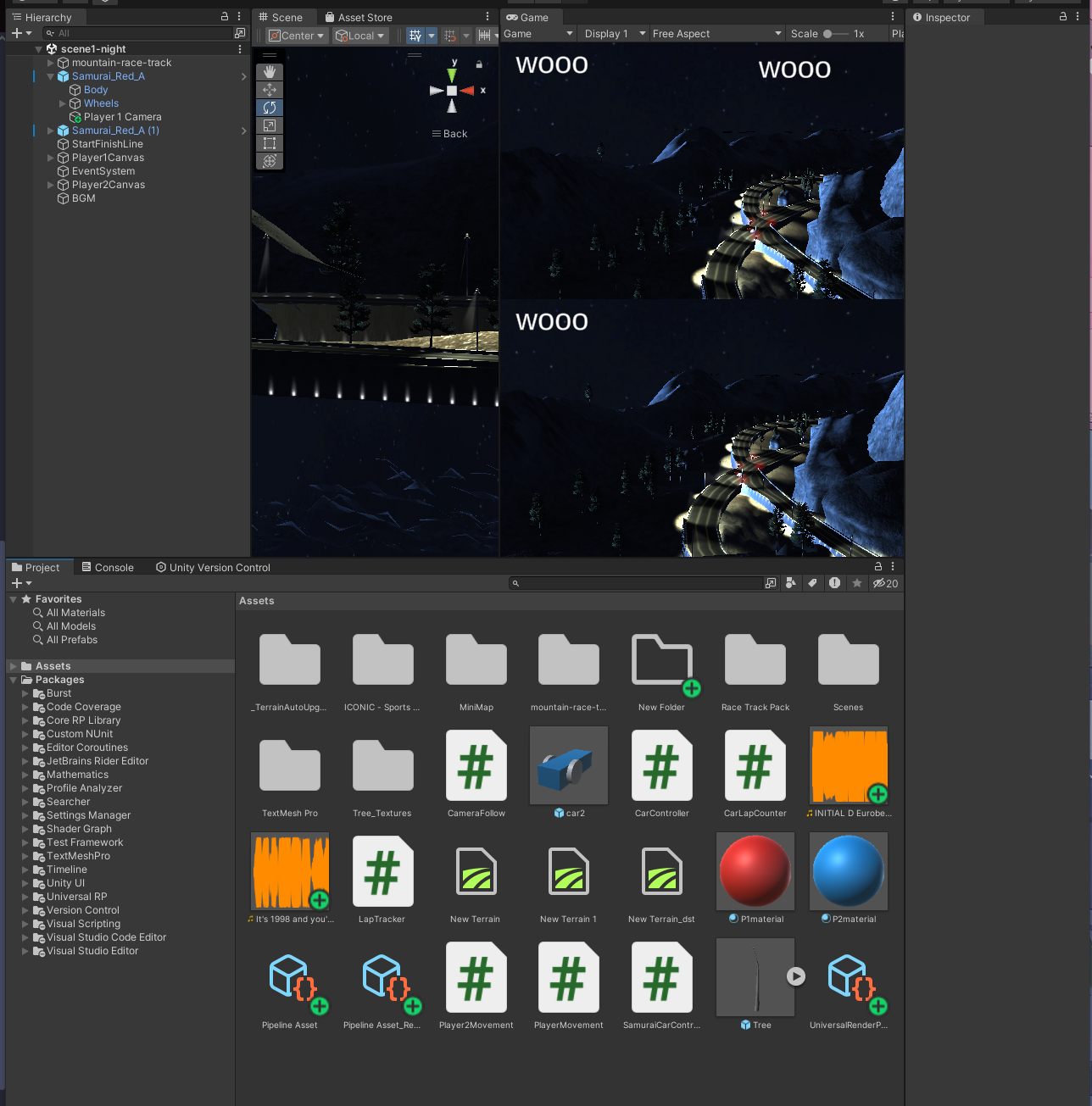Click Search by Type icon in Project

click(x=791, y=583)
